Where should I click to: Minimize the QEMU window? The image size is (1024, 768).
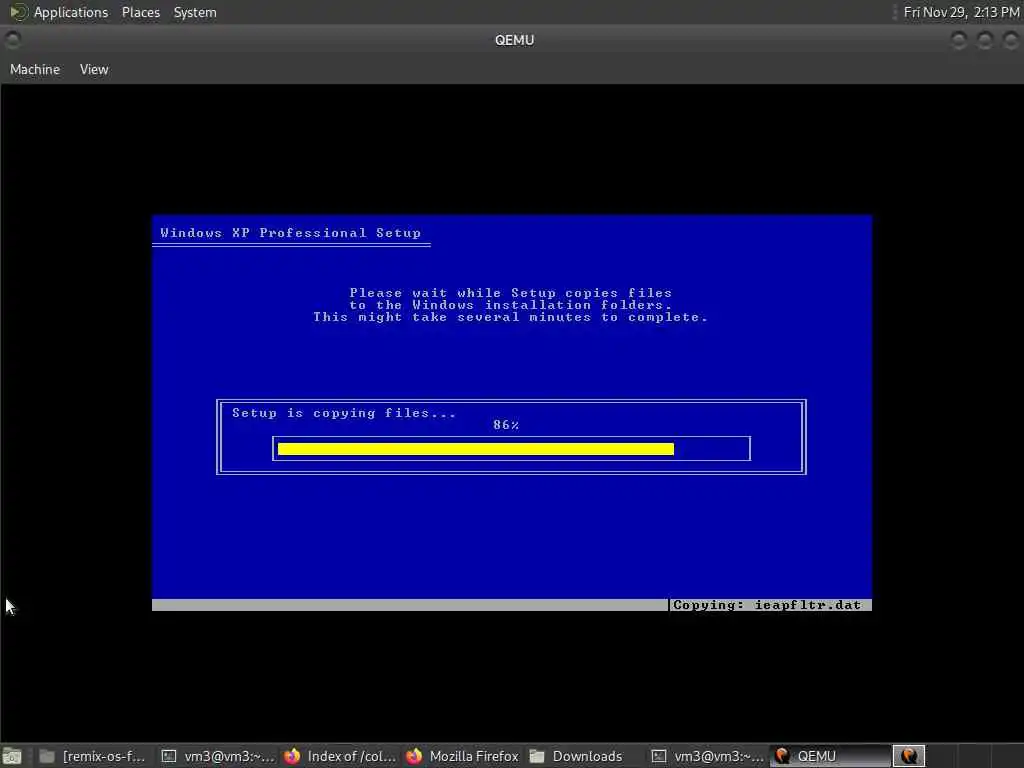click(x=959, y=40)
